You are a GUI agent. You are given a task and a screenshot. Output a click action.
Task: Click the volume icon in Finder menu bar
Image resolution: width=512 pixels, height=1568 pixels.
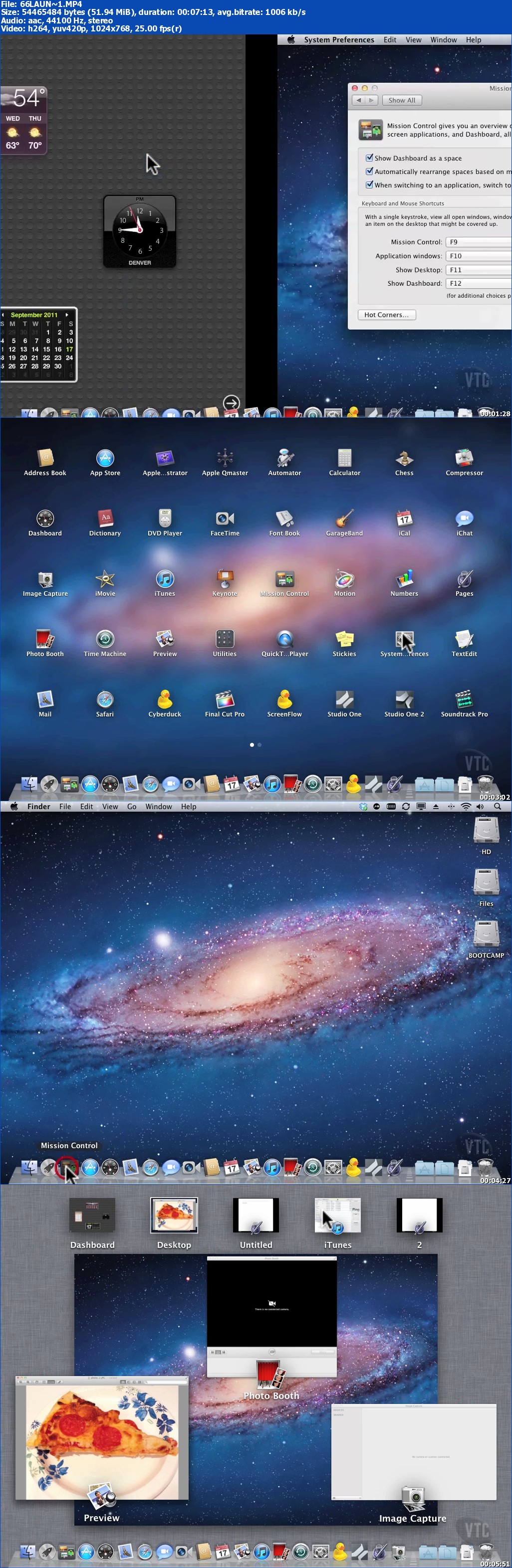[480, 807]
